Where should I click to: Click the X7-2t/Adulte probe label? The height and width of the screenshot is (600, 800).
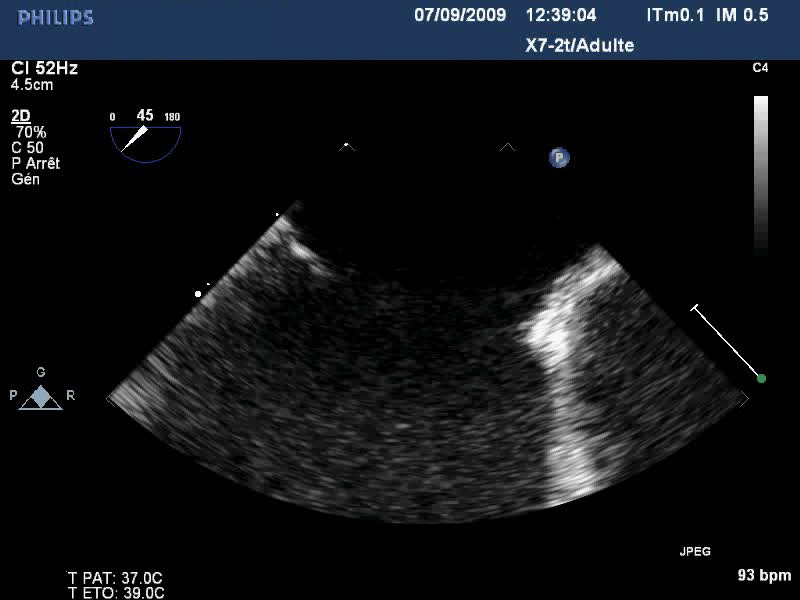tap(580, 45)
